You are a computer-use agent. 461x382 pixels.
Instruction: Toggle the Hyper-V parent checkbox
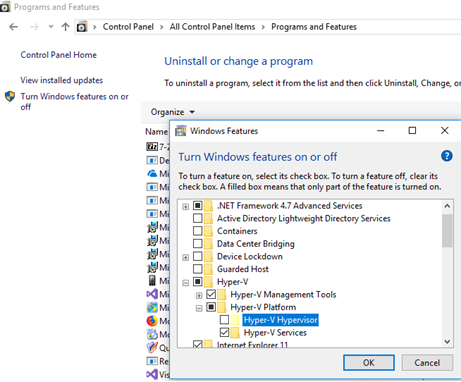[198, 282]
